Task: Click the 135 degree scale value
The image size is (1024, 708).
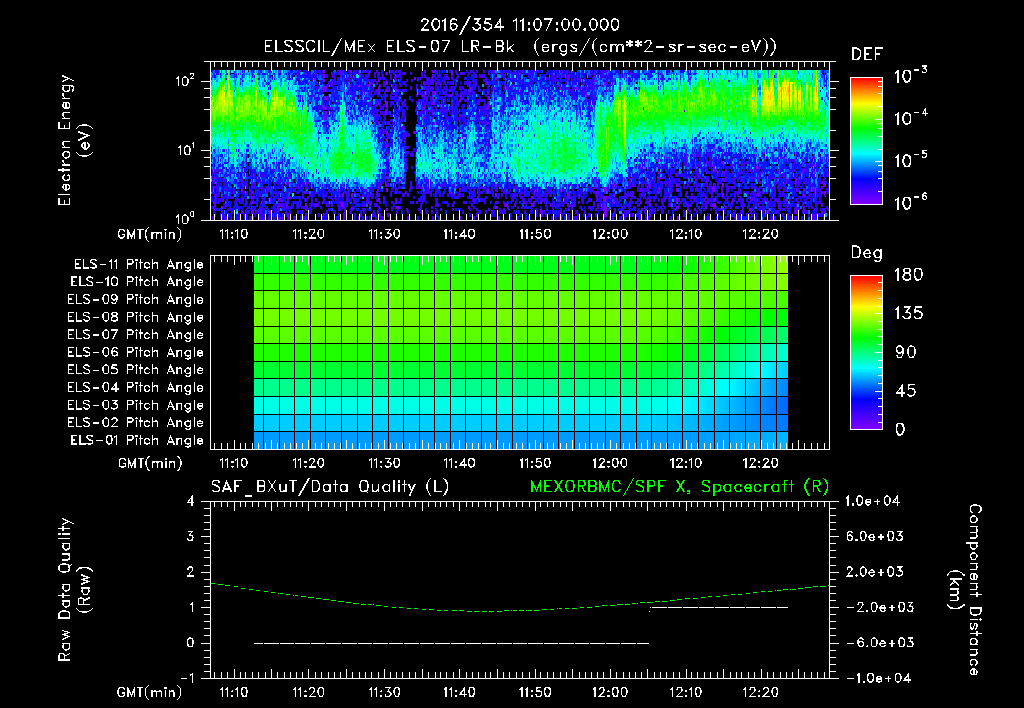Action: (908, 313)
